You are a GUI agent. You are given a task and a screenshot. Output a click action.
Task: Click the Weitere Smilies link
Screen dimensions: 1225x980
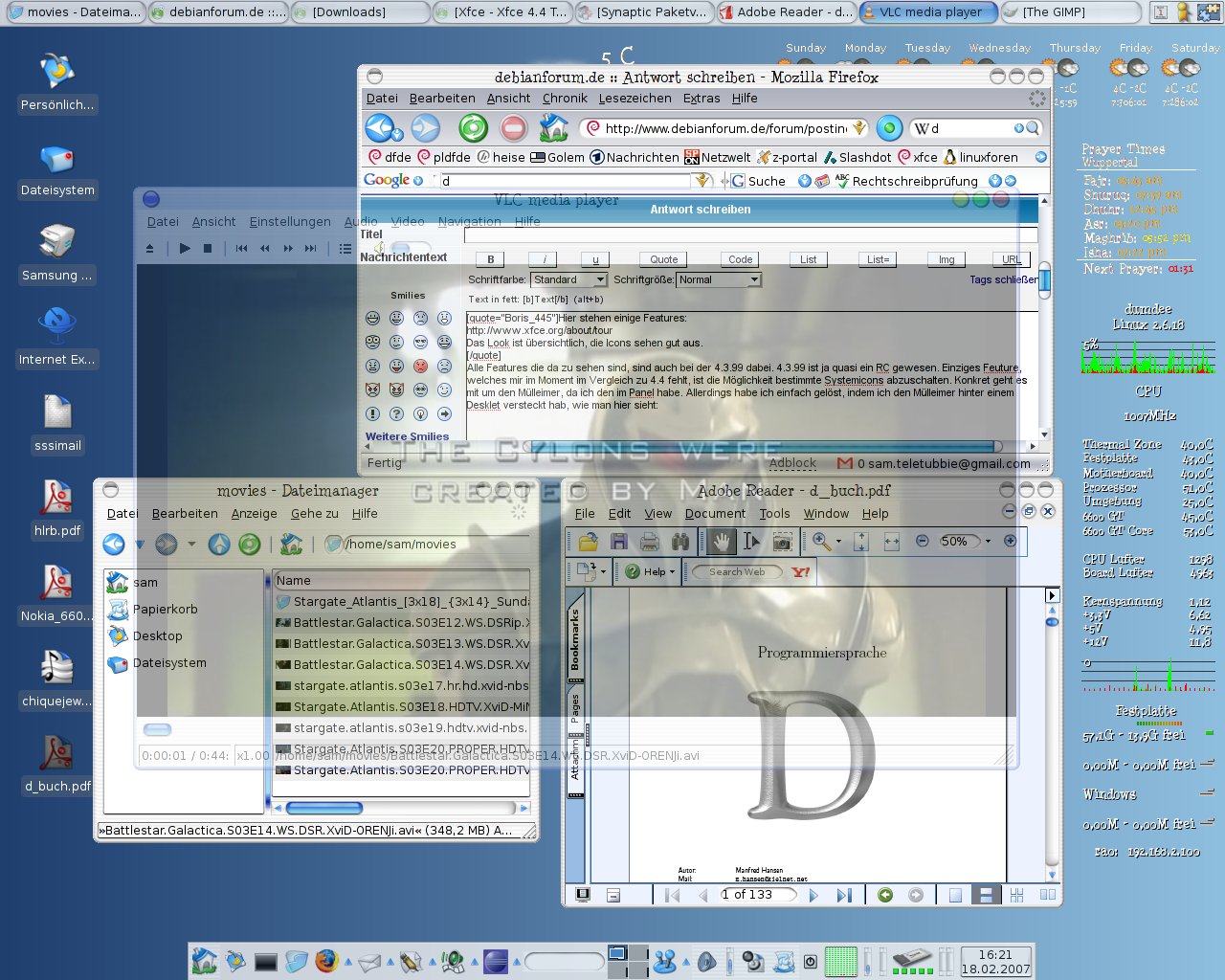[407, 436]
